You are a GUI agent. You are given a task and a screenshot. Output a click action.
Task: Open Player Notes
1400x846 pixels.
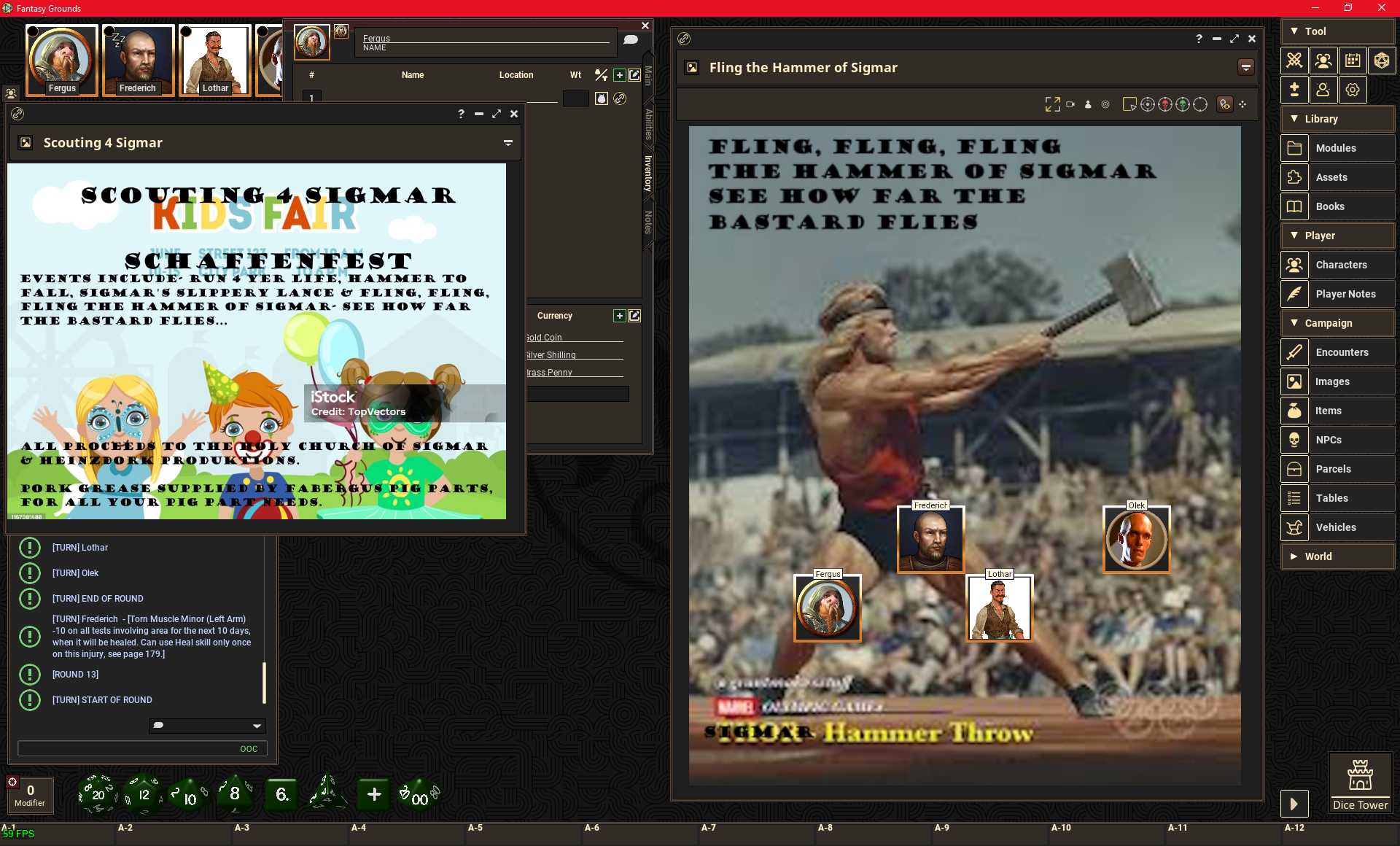[x=1337, y=294]
